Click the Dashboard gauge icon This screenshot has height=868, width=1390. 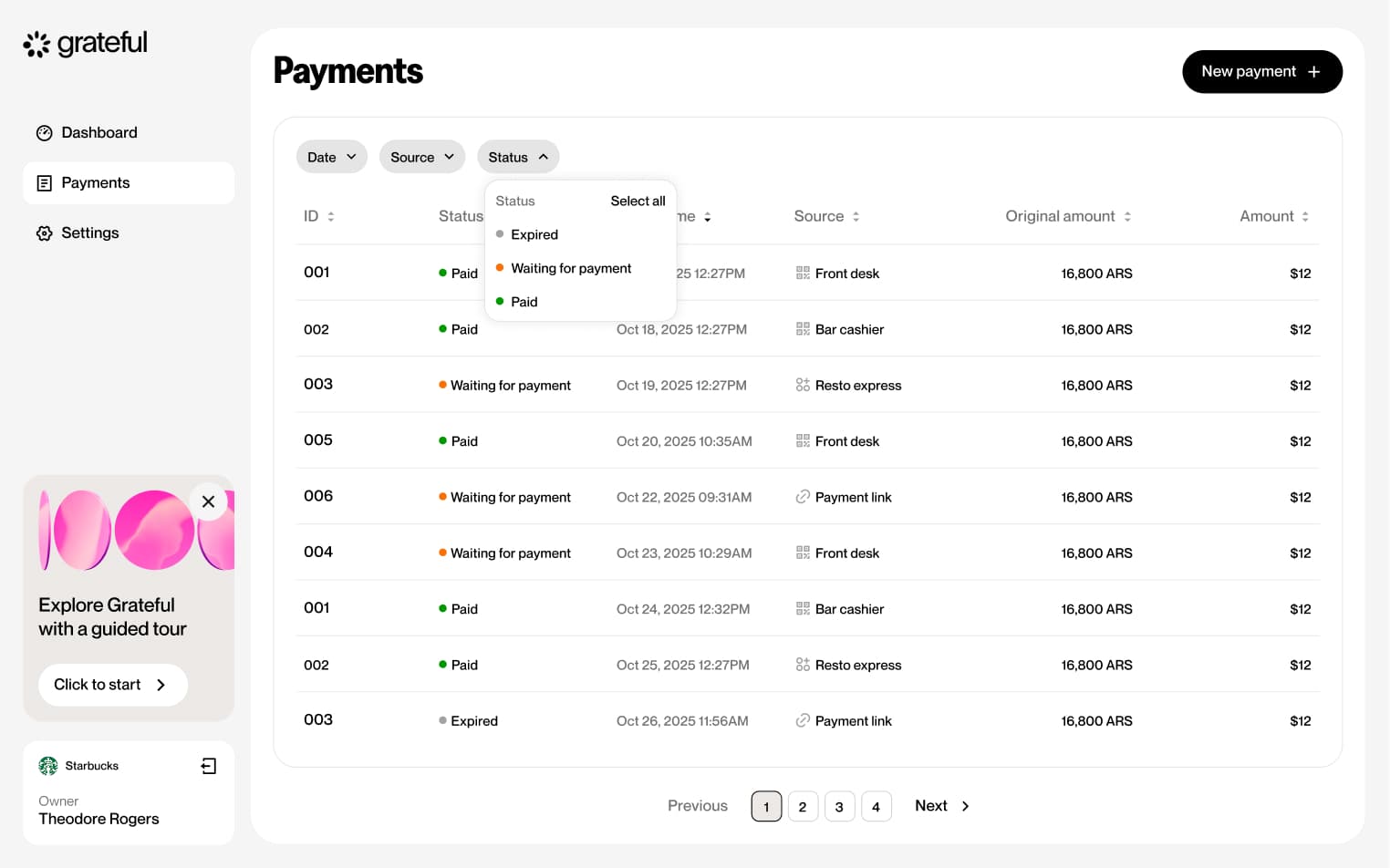(44, 133)
